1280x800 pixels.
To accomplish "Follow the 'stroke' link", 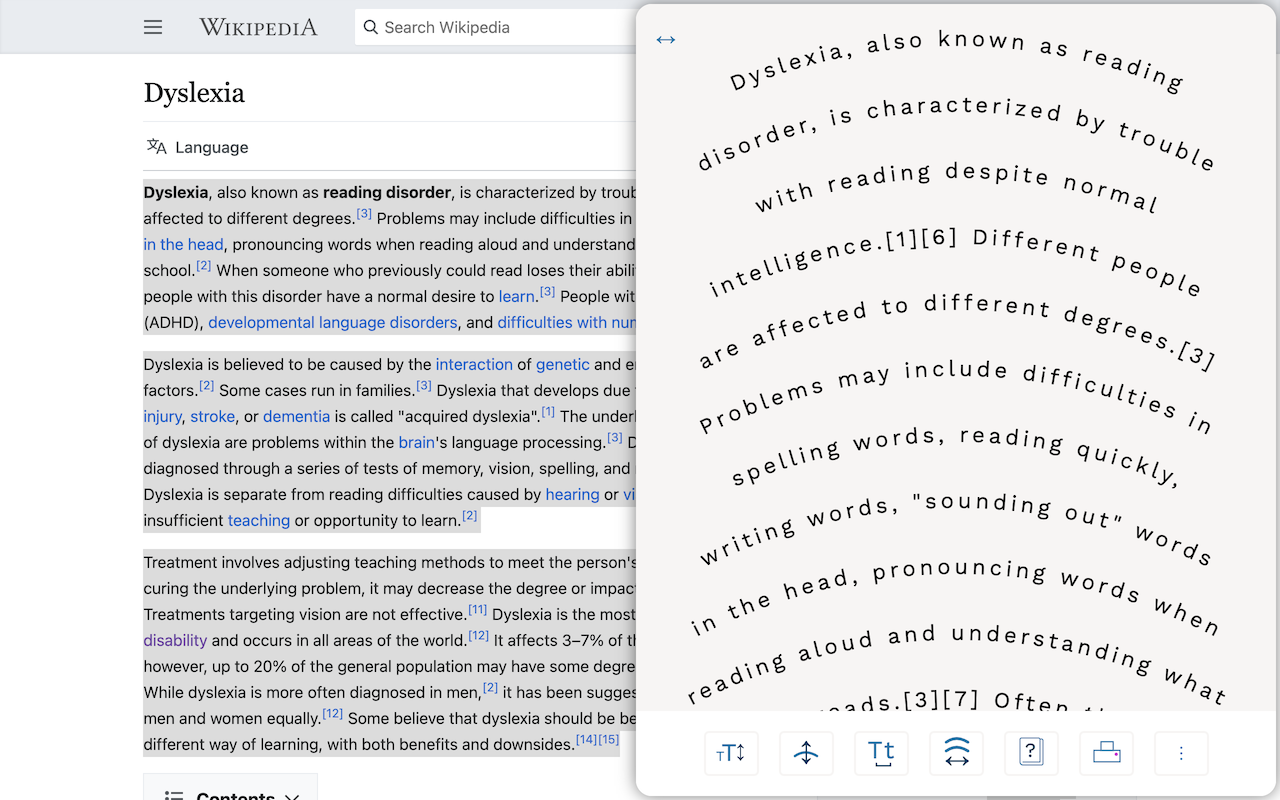I will point(213,416).
